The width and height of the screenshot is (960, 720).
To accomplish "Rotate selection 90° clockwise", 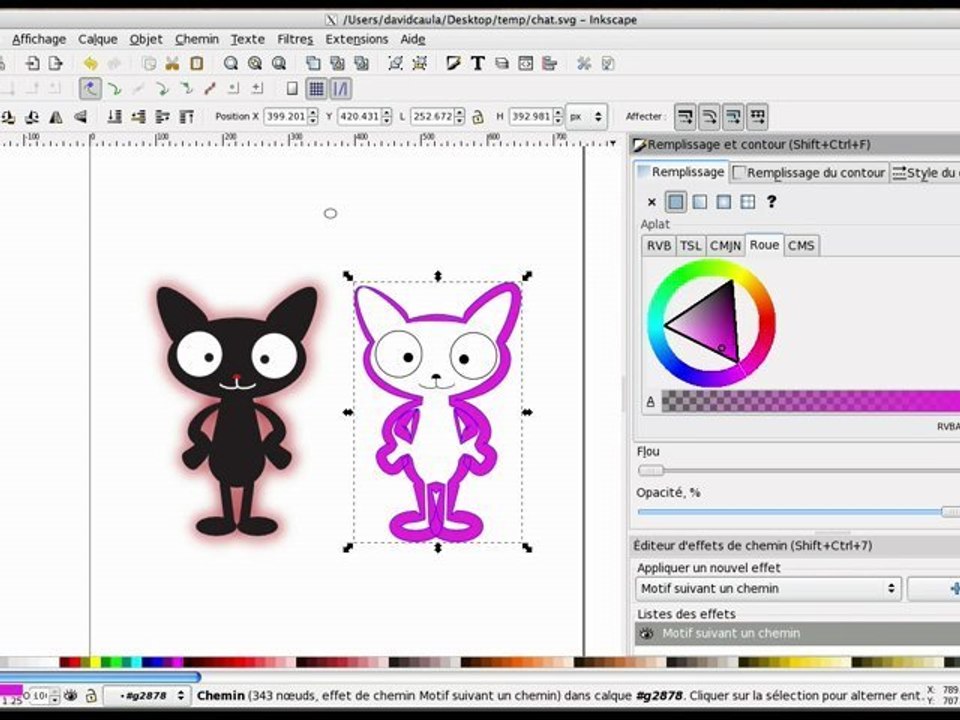I will [32, 116].
